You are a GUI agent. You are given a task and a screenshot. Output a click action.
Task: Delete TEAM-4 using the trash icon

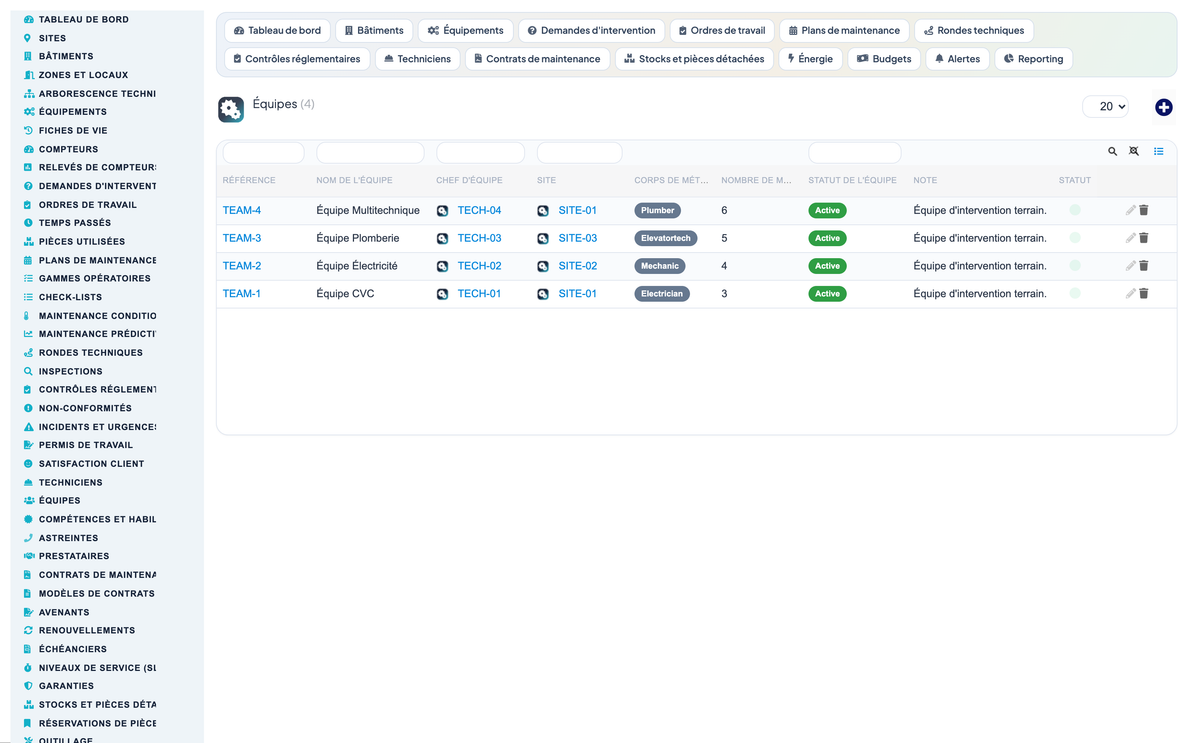[x=1144, y=210]
